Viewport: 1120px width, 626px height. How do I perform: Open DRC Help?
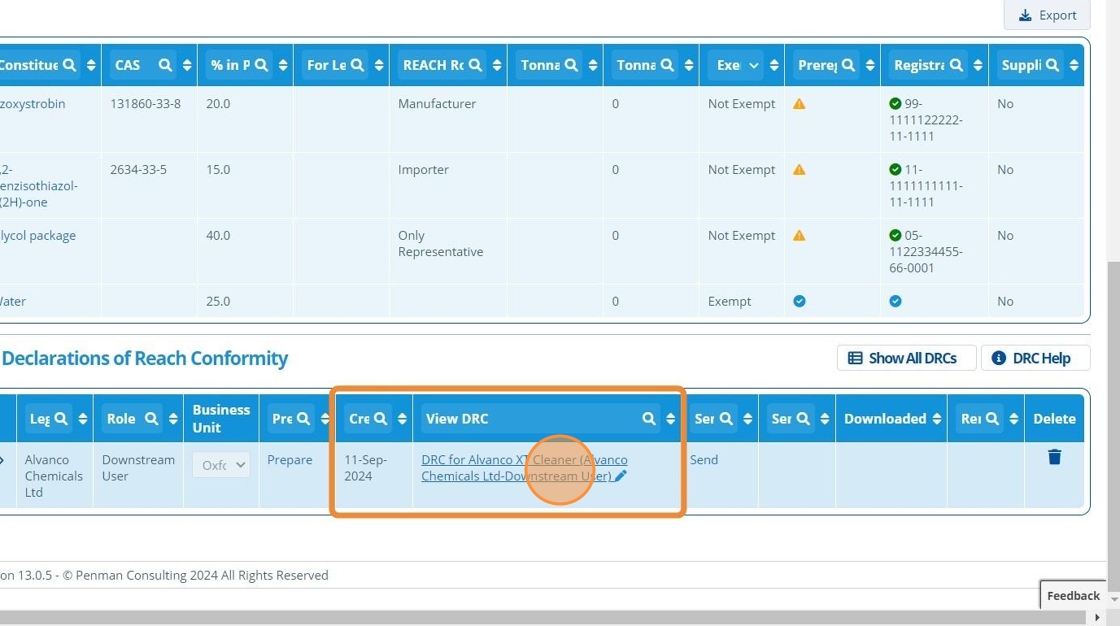coord(1035,358)
